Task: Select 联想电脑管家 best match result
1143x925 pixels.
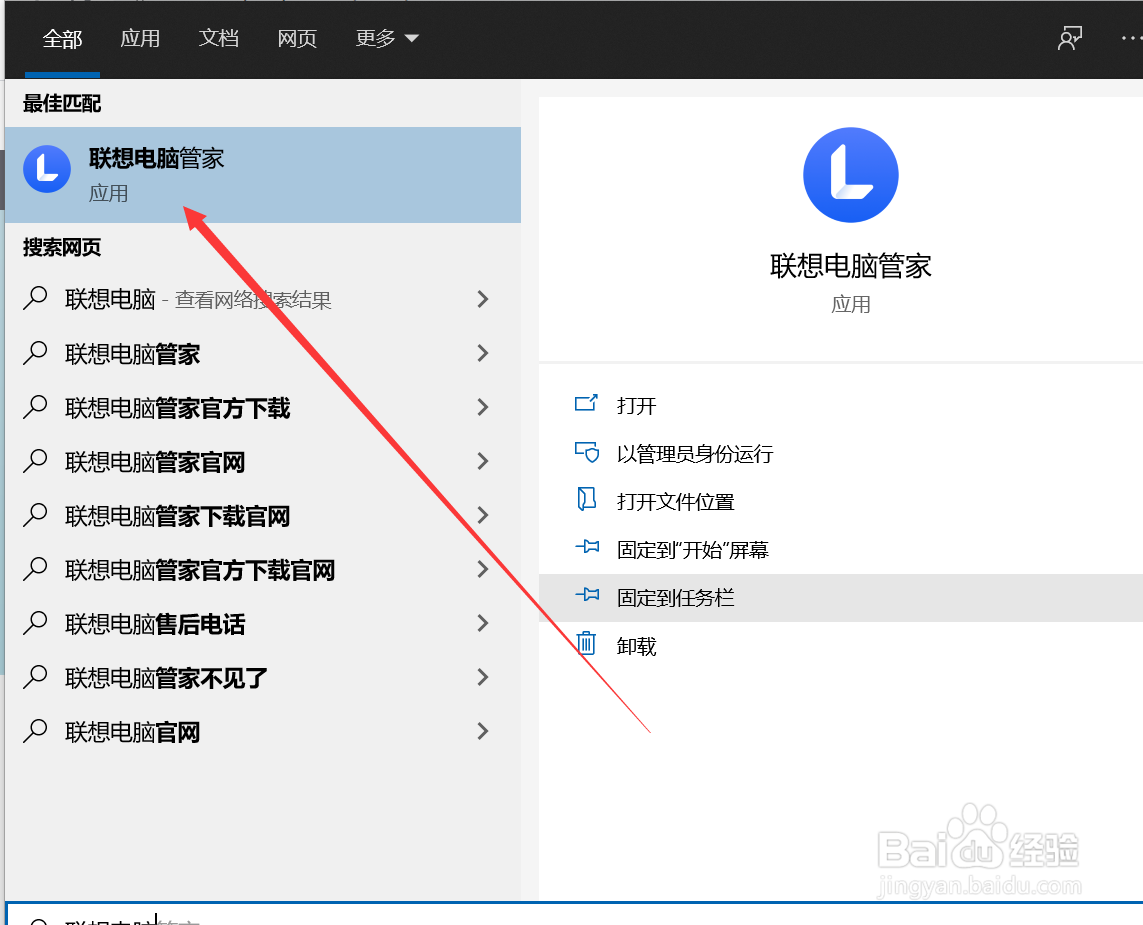Action: point(262,175)
